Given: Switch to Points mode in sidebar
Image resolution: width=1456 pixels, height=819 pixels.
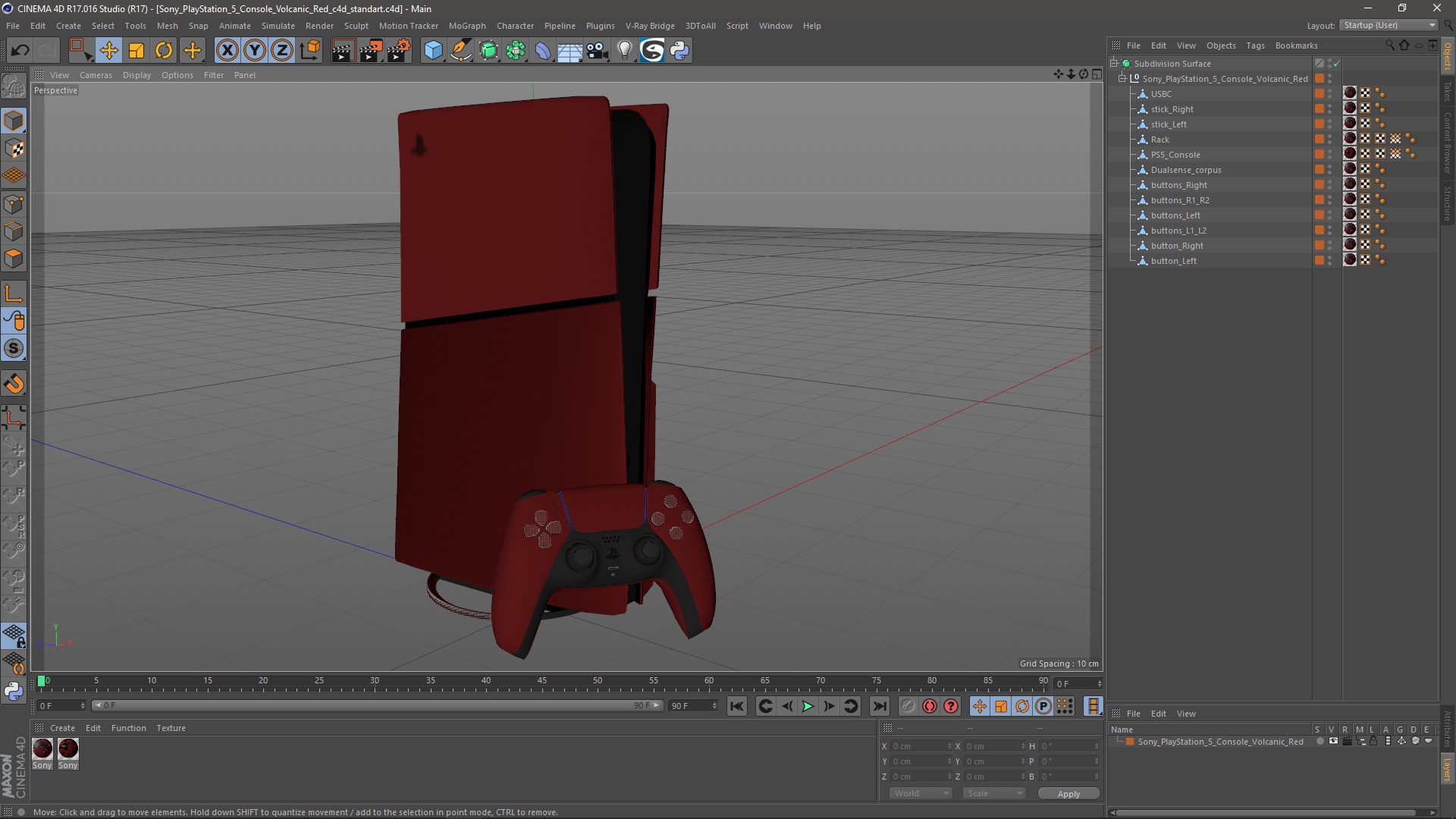Looking at the screenshot, I should click(x=14, y=203).
